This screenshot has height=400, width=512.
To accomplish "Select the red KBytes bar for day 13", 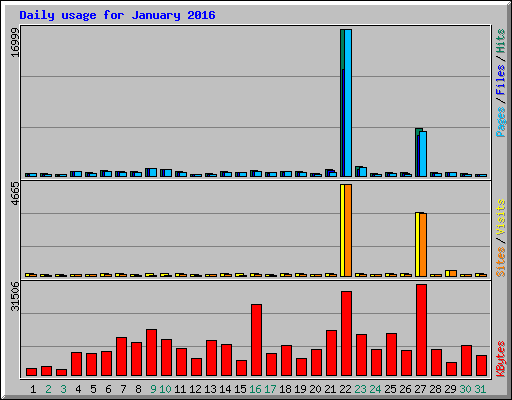I will [211, 358].
